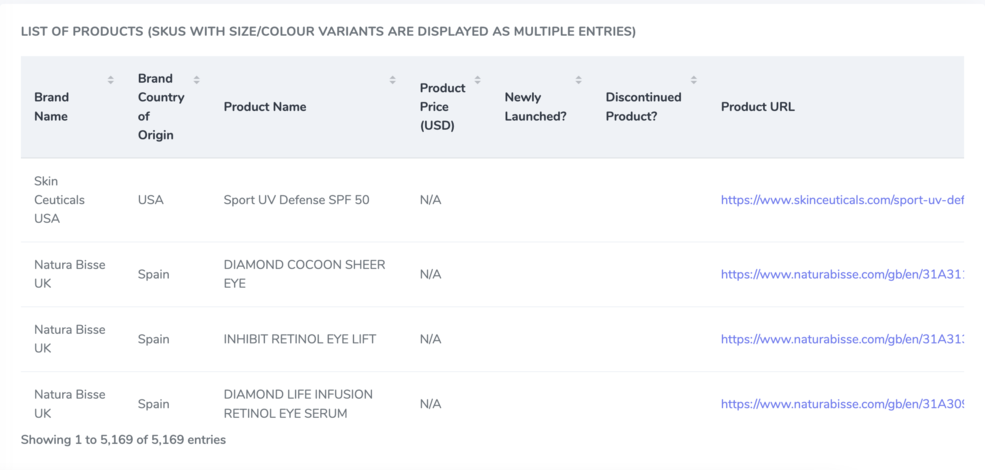Select the Sport UV Defense SPF 50 cell
985x470 pixels.
pos(296,200)
